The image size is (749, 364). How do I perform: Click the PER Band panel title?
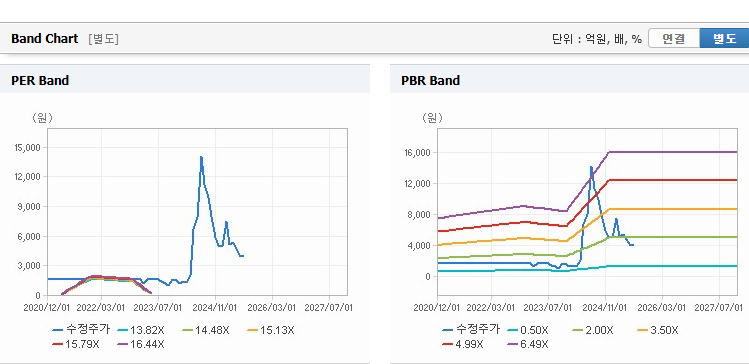pyautogui.click(x=40, y=80)
